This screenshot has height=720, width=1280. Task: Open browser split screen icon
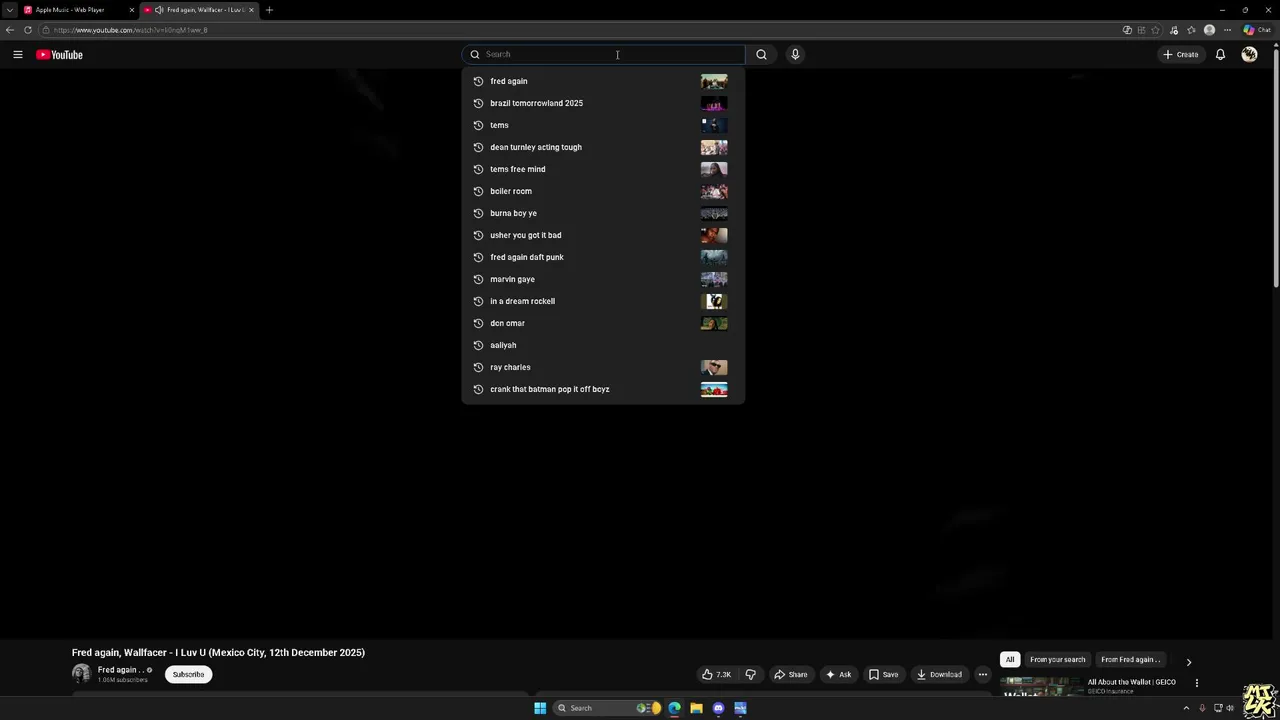coord(1141,30)
